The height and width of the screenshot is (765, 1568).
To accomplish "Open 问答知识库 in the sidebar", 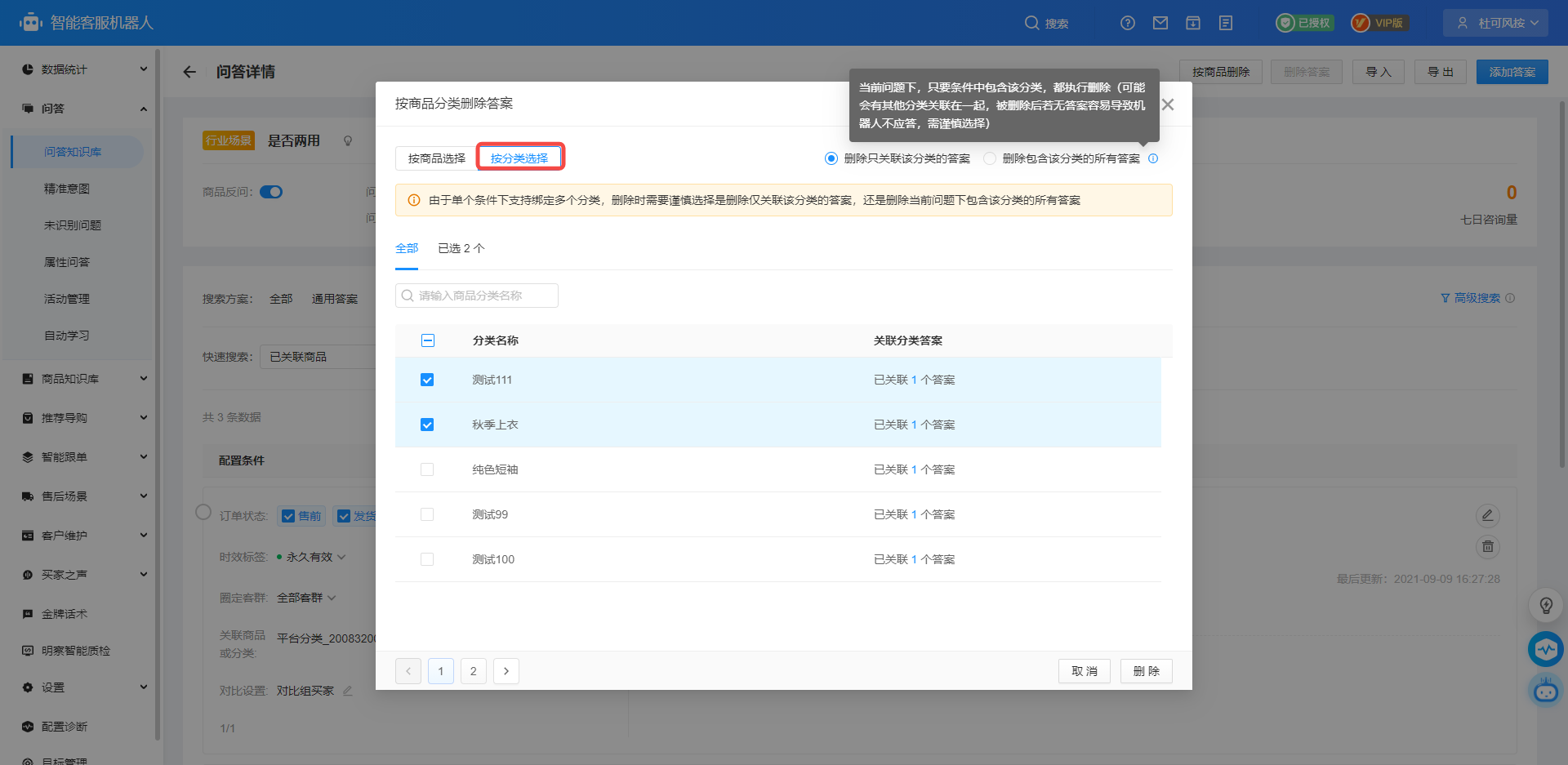I will [73, 152].
